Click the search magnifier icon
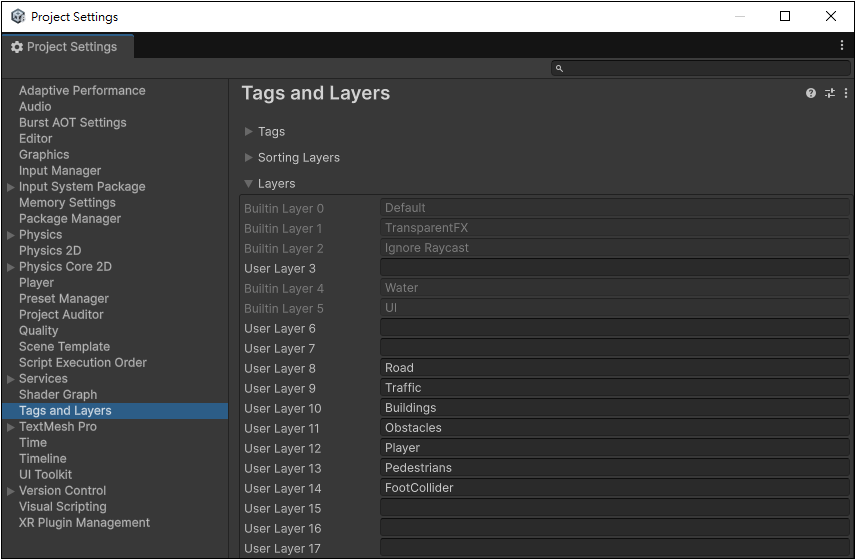The width and height of the screenshot is (856, 560). coord(559,68)
